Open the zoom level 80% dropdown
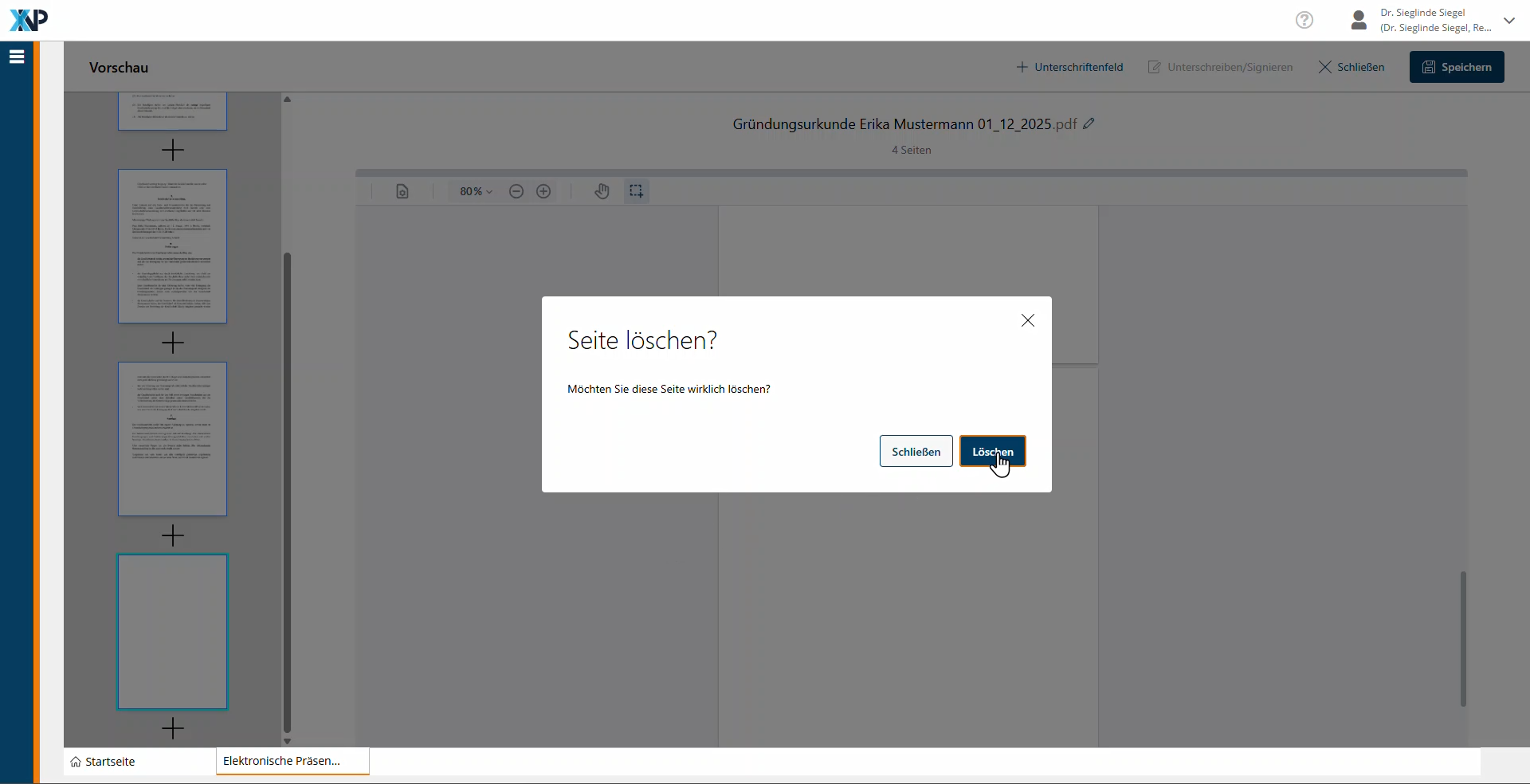The width and height of the screenshot is (1530, 784). click(476, 191)
